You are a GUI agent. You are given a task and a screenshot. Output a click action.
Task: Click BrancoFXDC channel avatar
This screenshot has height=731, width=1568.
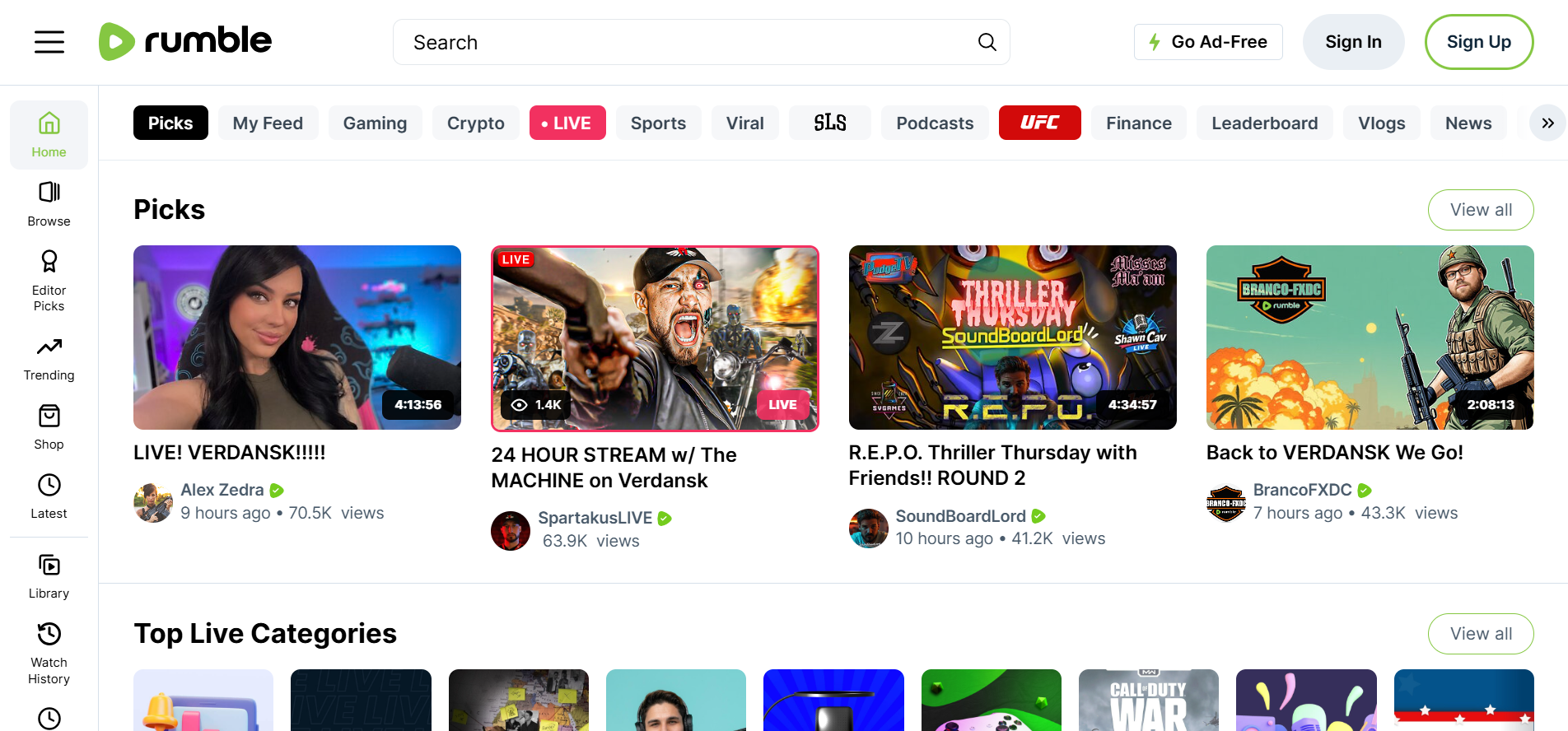click(1226, 502)
